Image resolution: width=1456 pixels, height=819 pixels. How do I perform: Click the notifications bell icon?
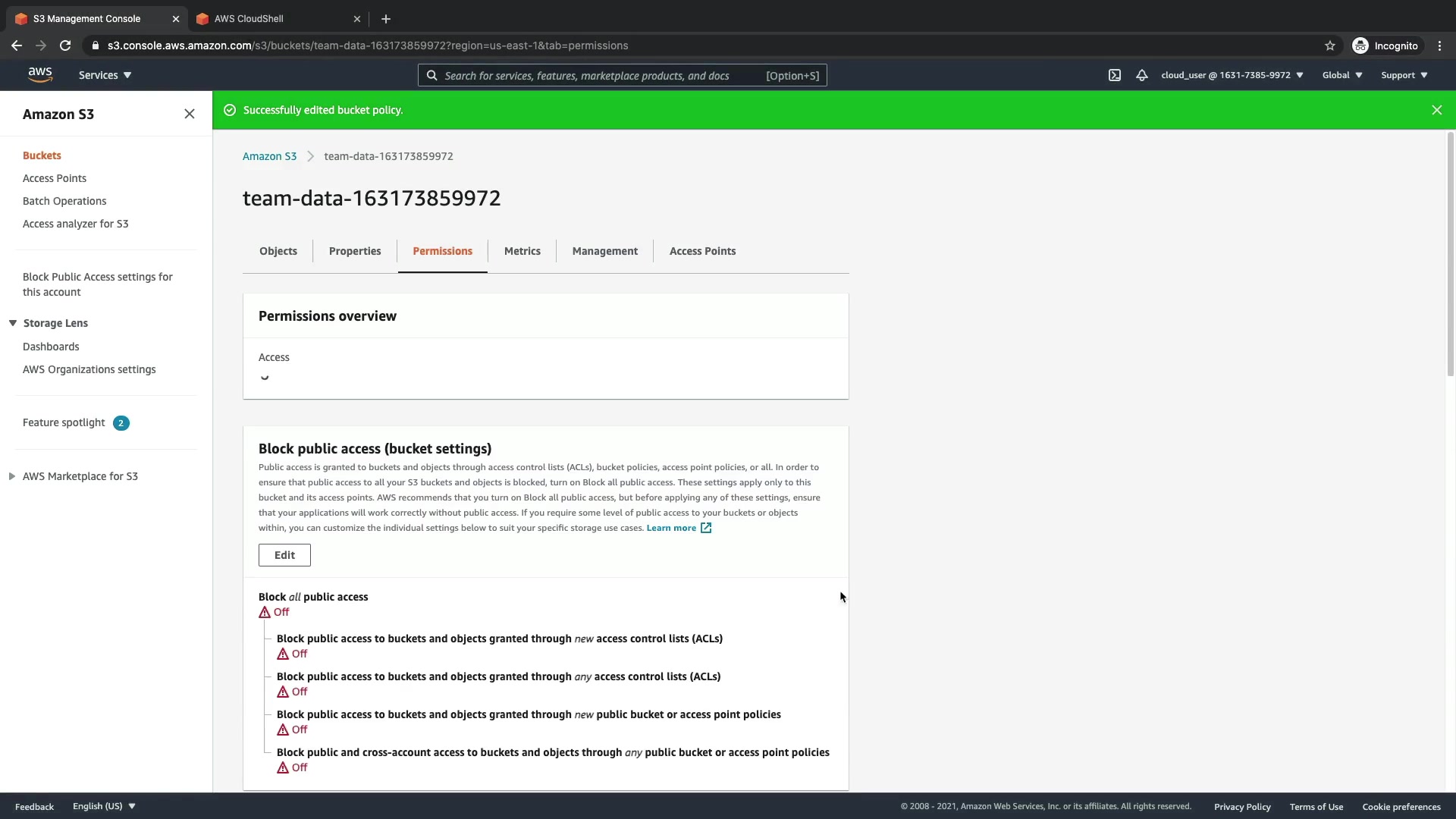pyautogui.click(x=1141, y=75)
